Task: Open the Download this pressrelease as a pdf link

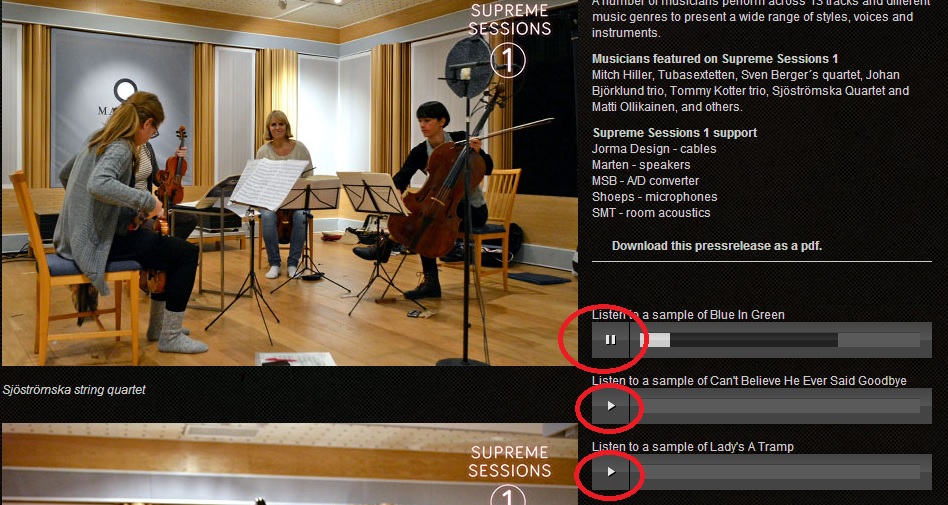Action: pos(716,246)
